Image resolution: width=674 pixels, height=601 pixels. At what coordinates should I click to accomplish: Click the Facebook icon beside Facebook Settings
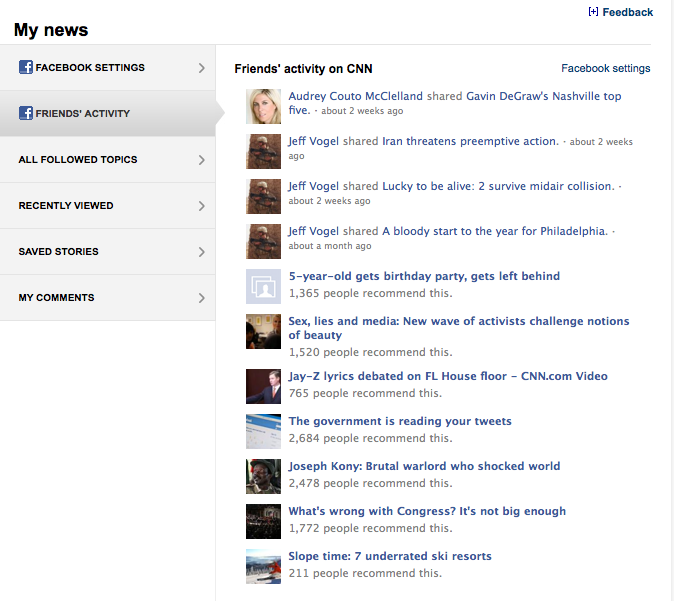(26, 67)
